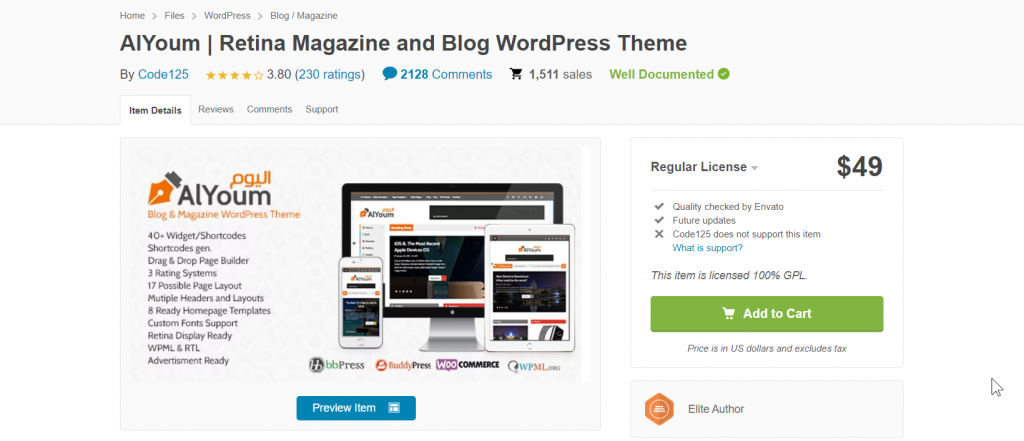
Task: Click the 3.80 rating value
Action: click(x=279, y=74)
